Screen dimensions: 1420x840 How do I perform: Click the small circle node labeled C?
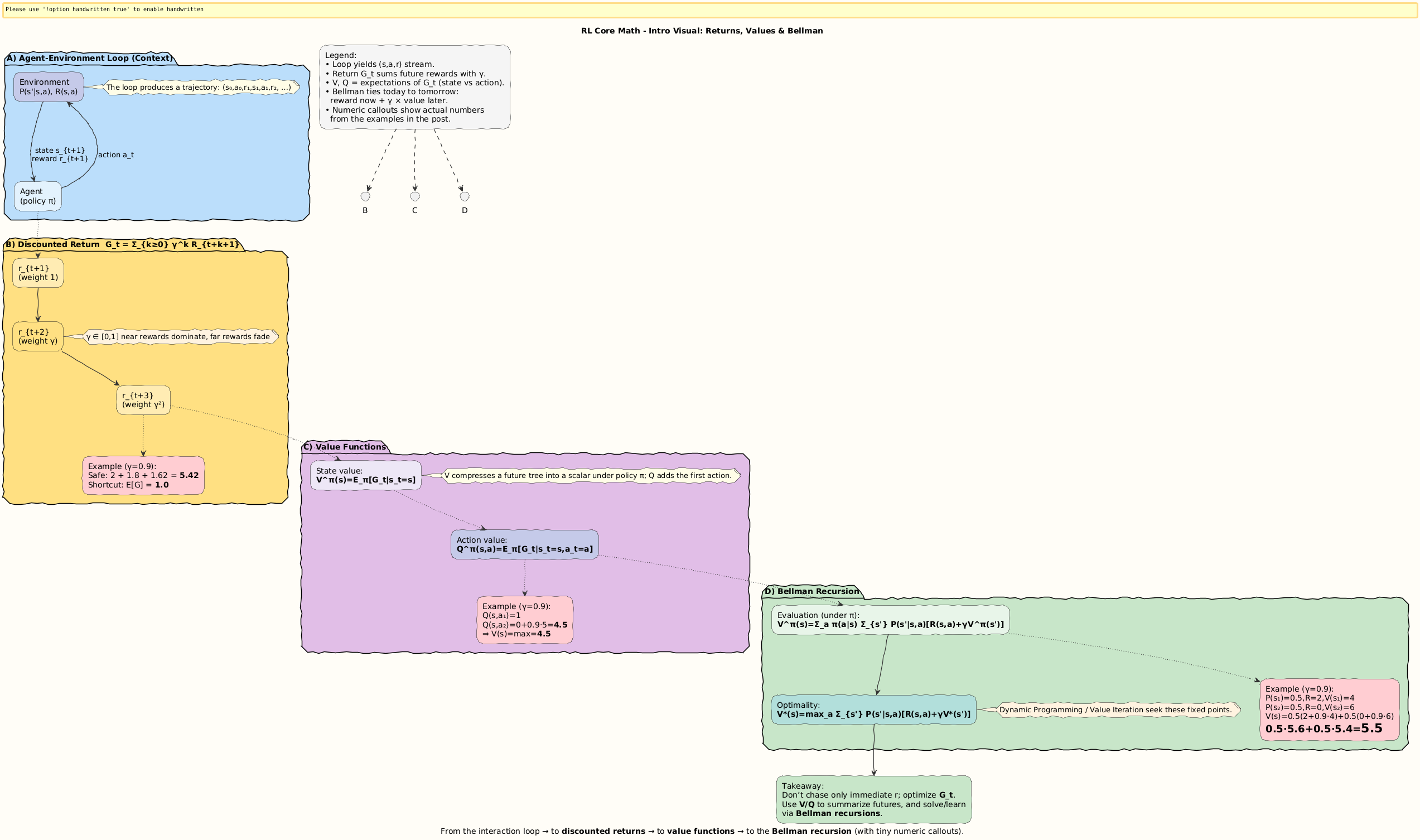tap(415, 196)
